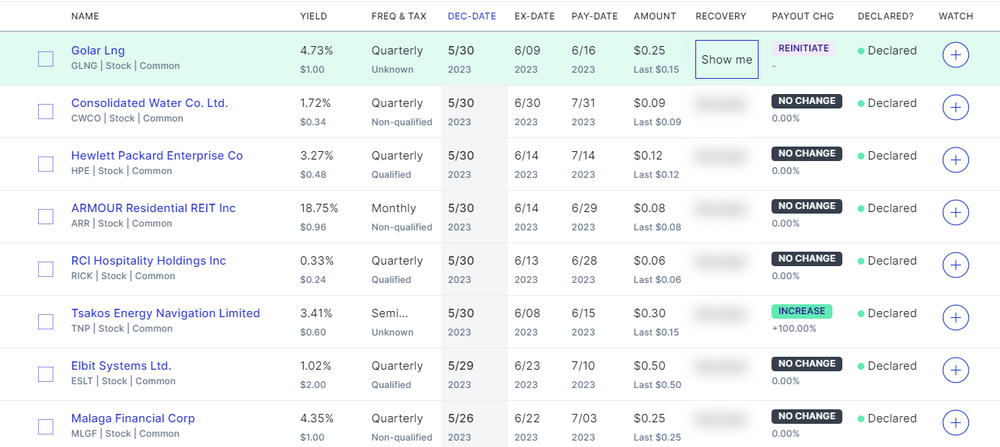This screenshot has height=447, width=1000.
Task: Sort by EX-DATE column header
Action: (534, 17)
